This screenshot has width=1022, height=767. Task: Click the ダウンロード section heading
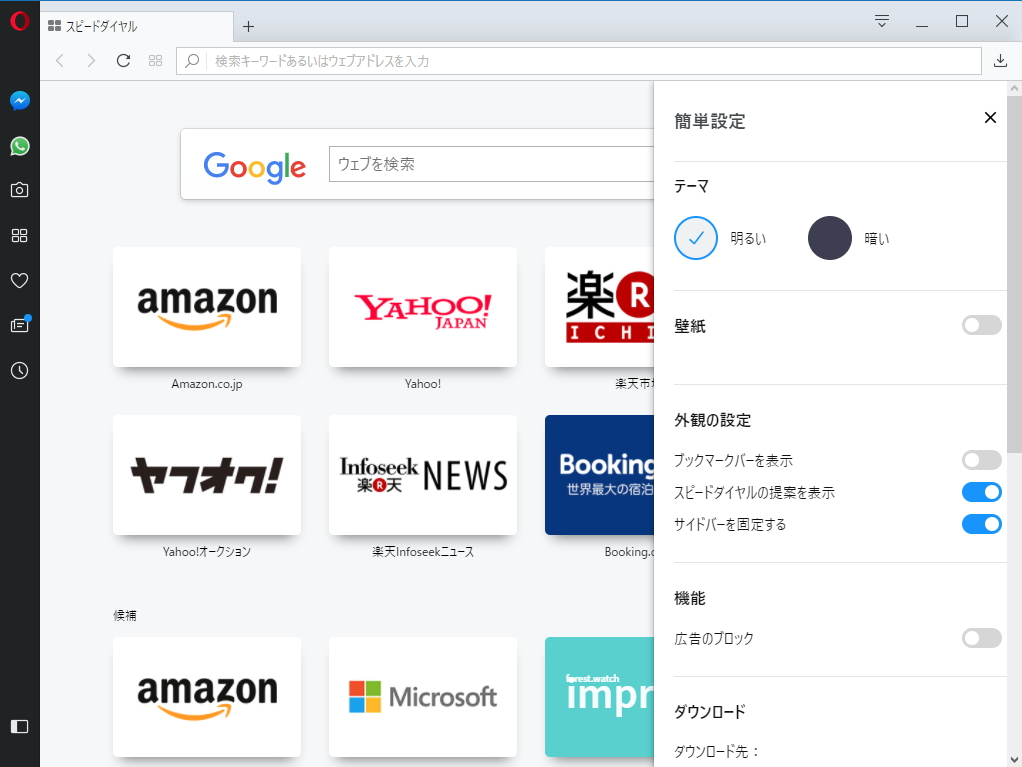[710, 712]
